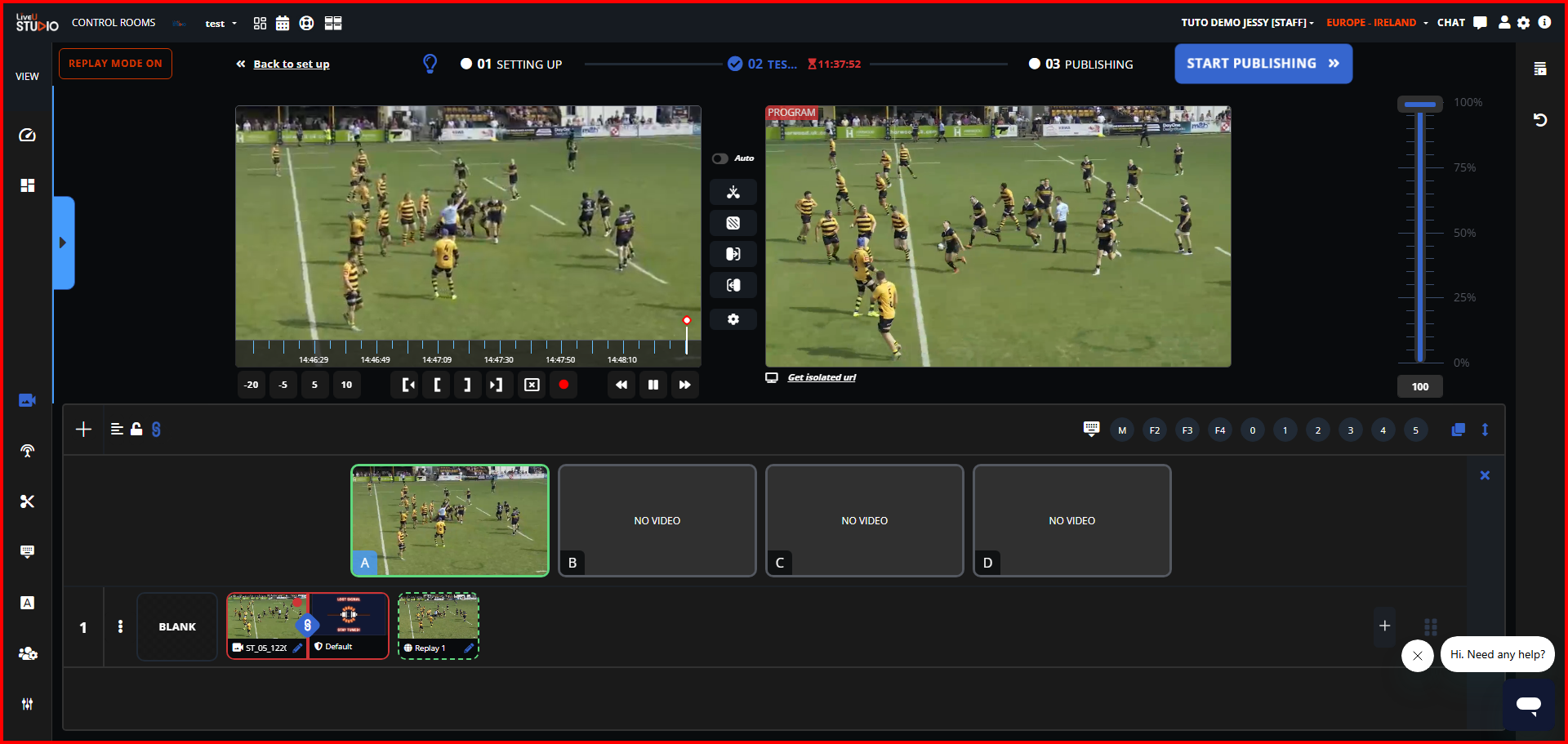Screen dimensions: 1568x744
Task: Click the master volume slider handle
Action: [x=1420, y=105]
